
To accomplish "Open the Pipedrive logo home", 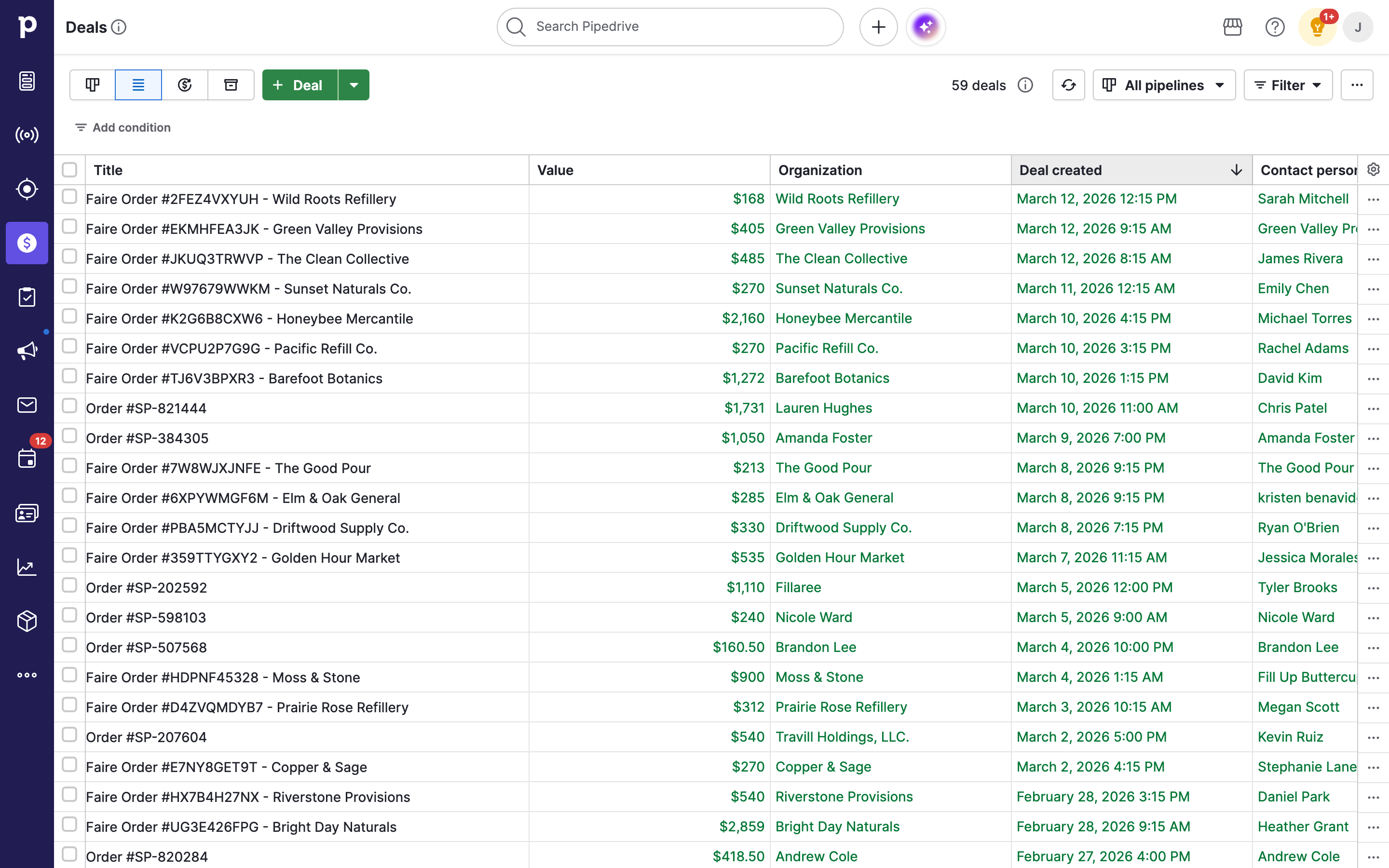I will [27, 27].
